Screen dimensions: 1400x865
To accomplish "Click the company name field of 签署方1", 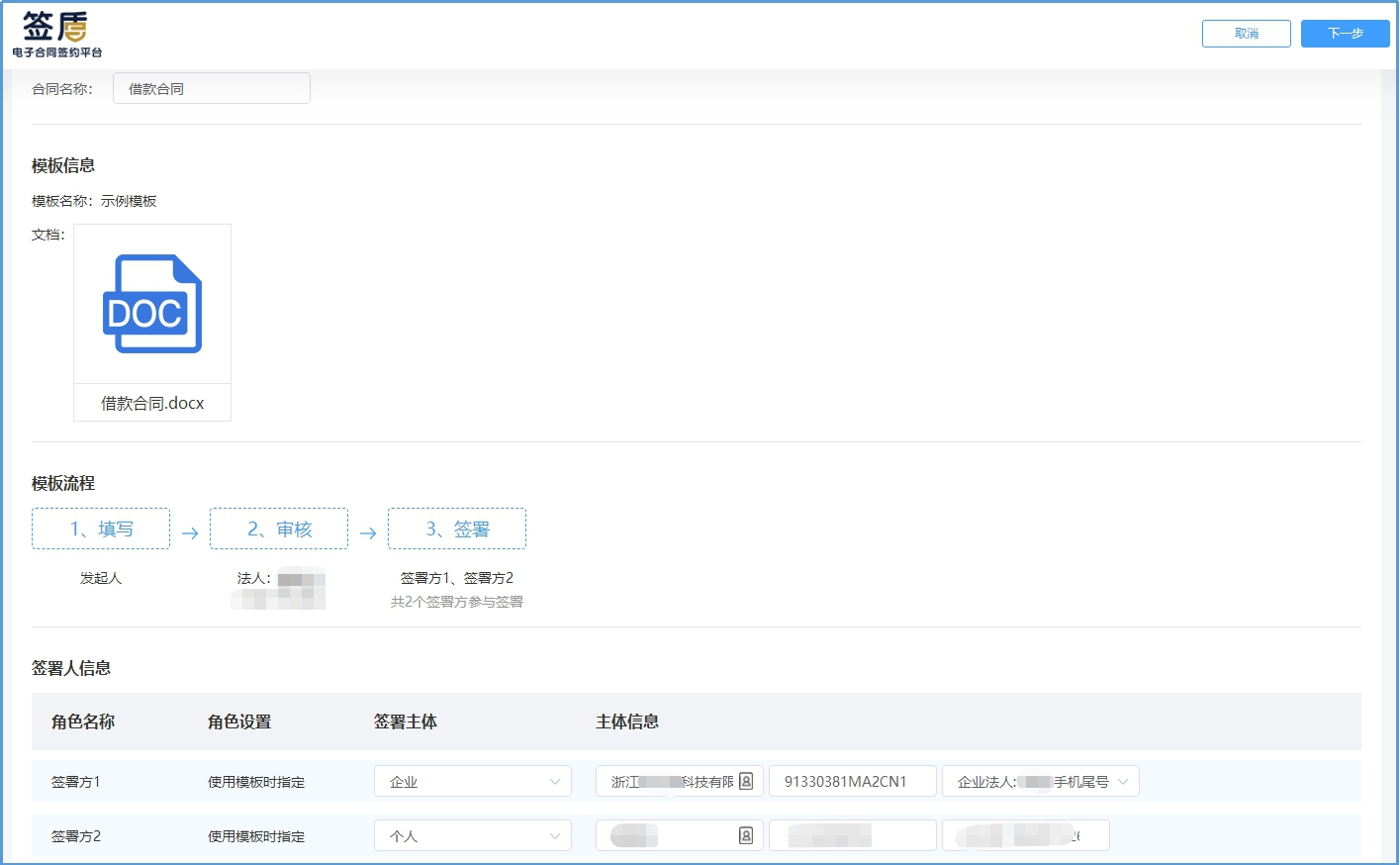I will point(680,781).
